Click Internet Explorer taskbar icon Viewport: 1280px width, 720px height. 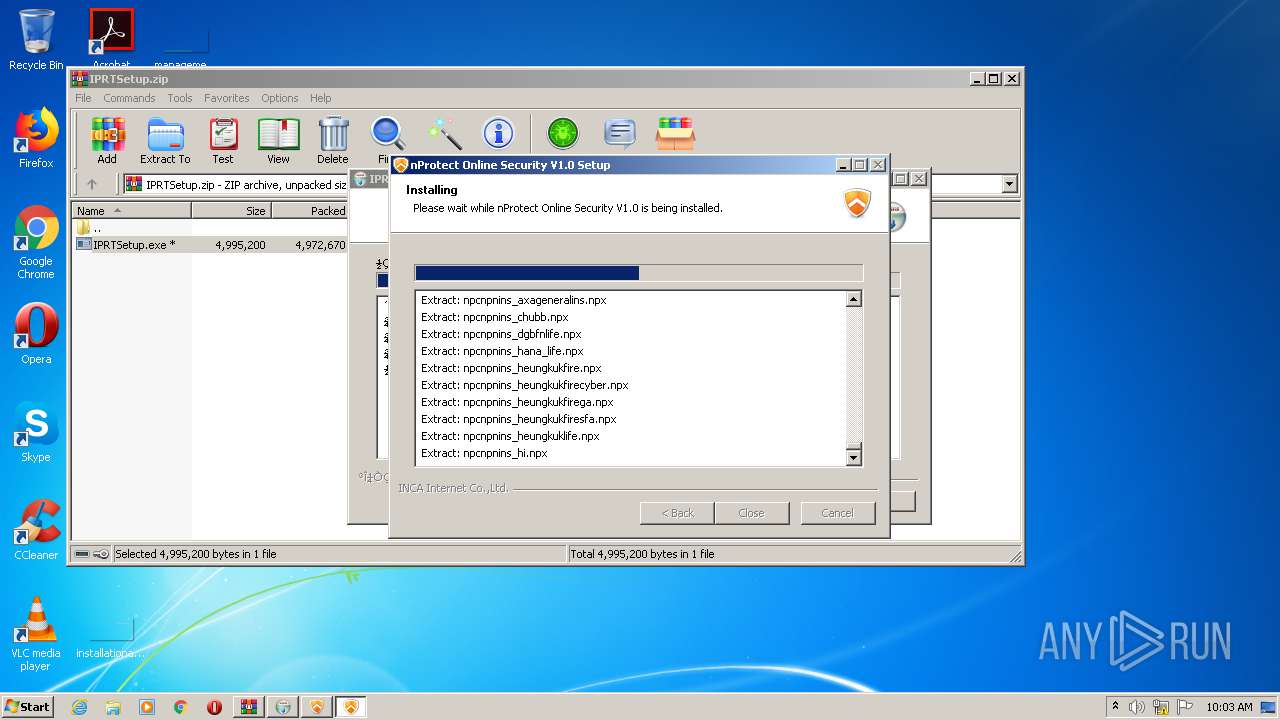79,707
